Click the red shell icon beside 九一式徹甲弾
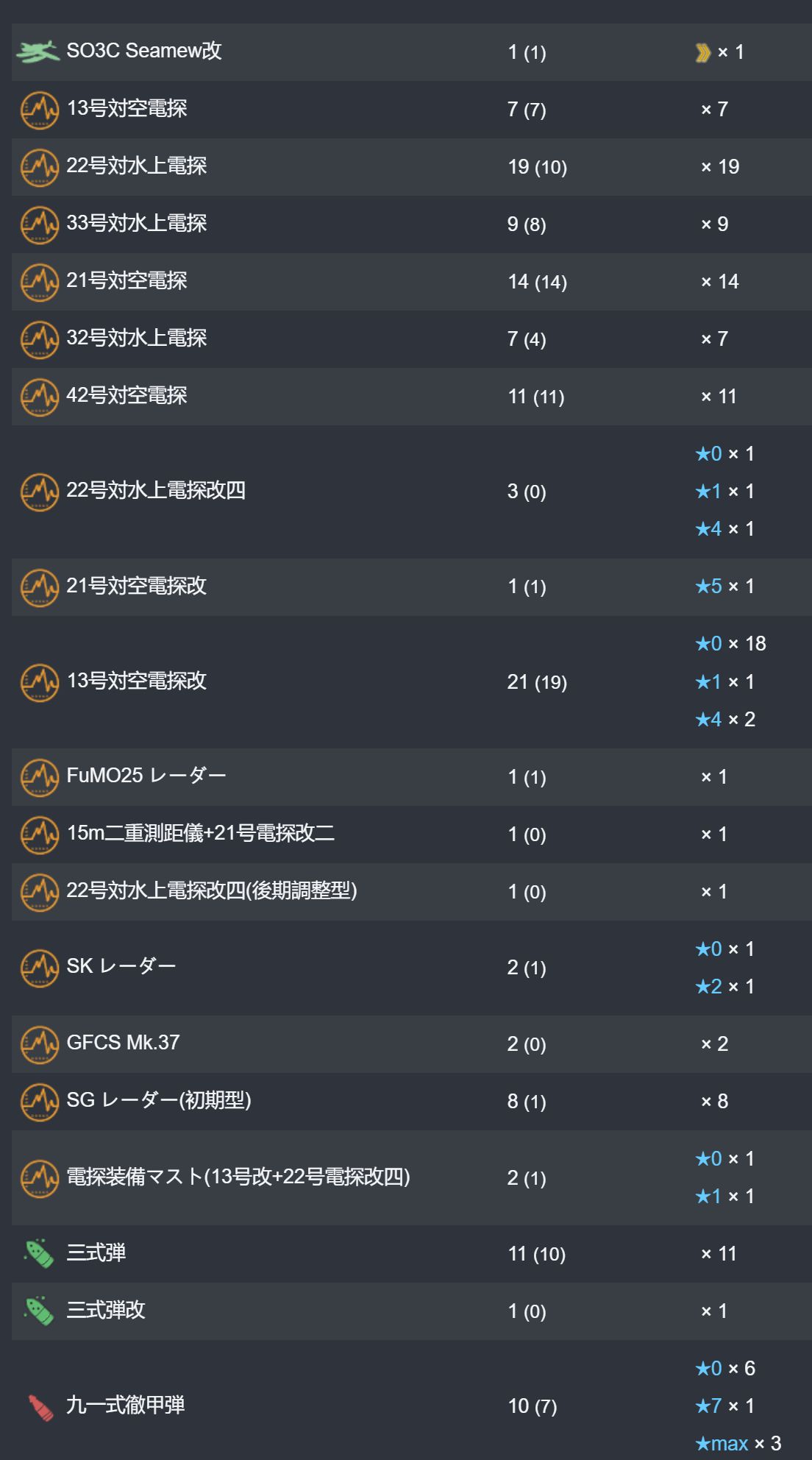The width and height of the screenshot is (812, 1460). 40,1407
